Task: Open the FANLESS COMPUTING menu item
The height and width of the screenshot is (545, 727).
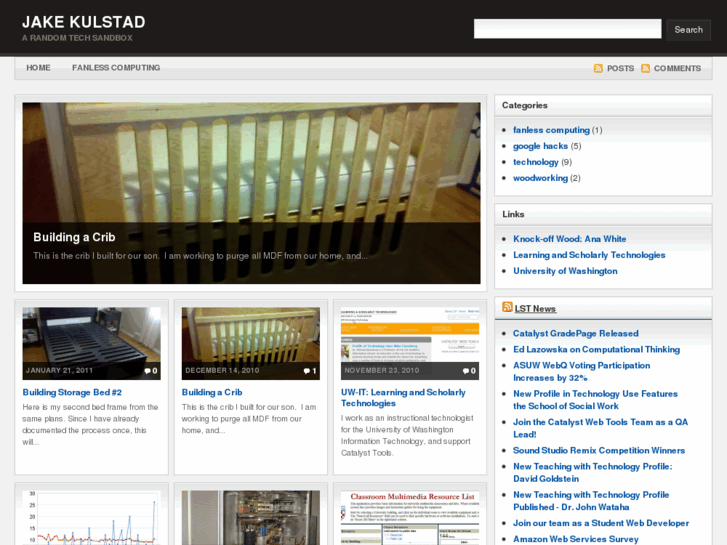Action: tap(116, 68)
